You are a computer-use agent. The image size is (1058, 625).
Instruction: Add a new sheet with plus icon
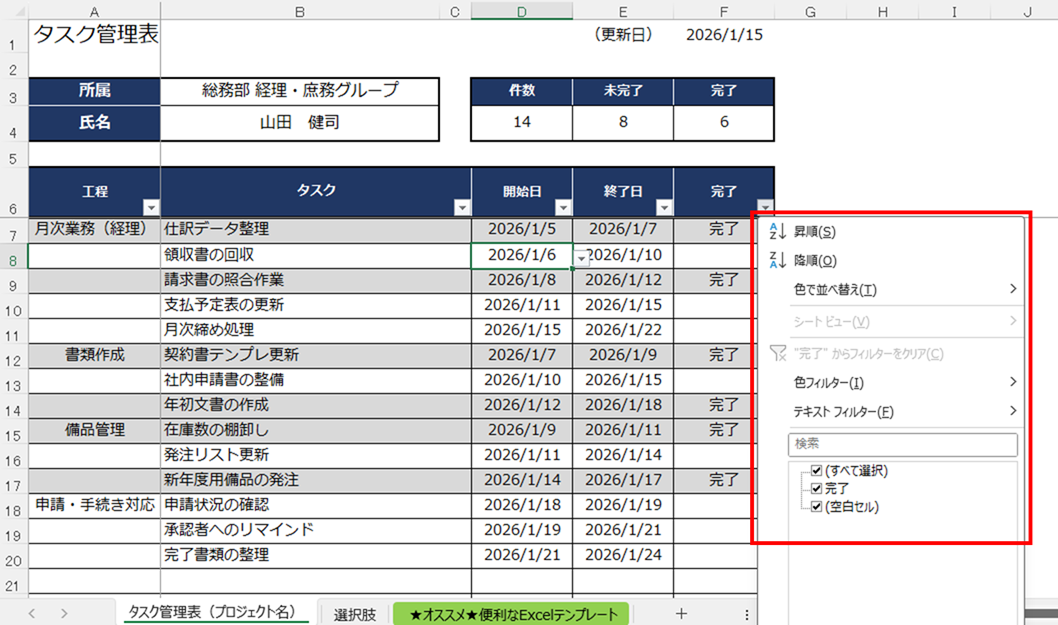click(x=681, y=614)
